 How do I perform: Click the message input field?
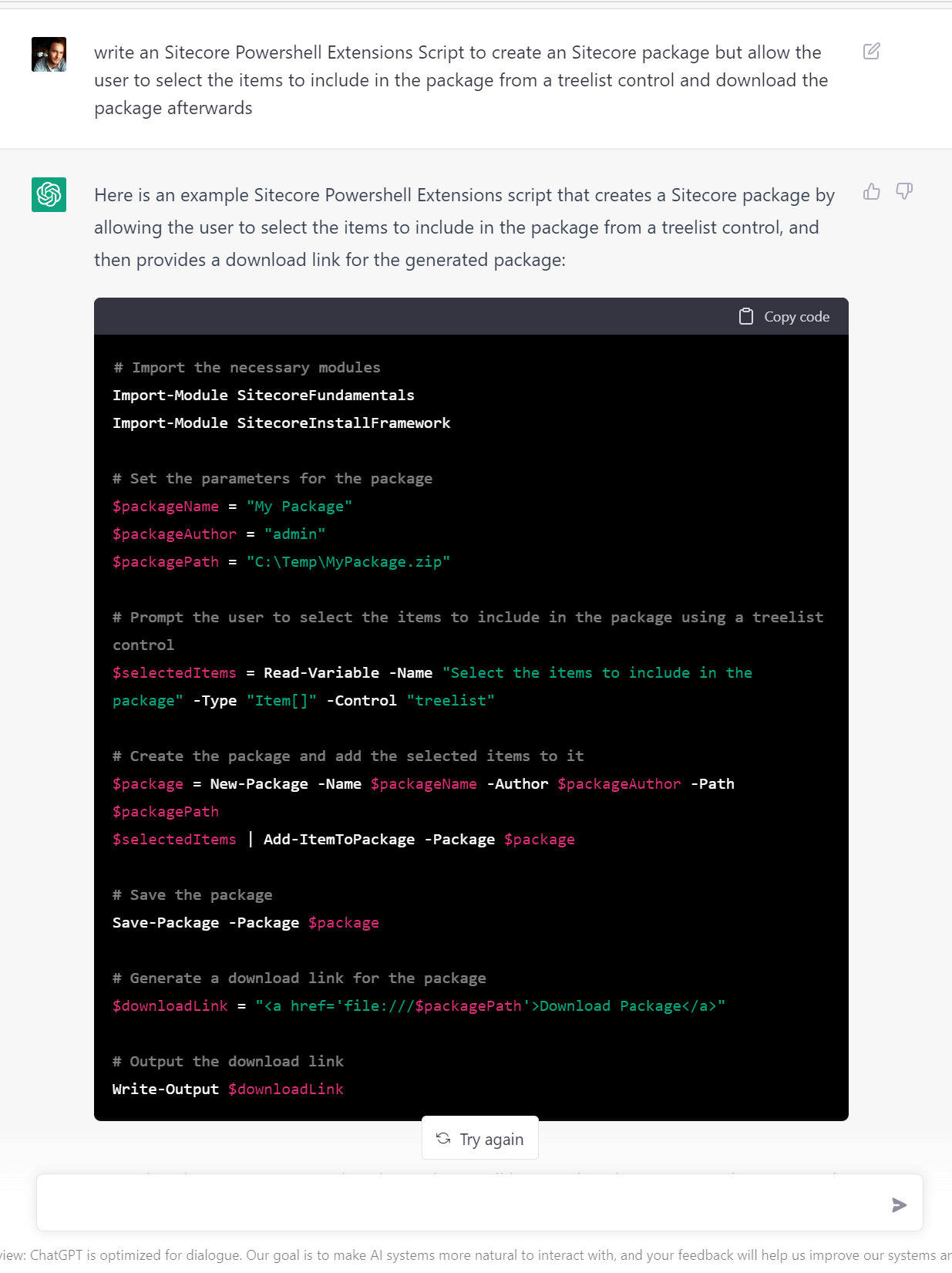479,1203
